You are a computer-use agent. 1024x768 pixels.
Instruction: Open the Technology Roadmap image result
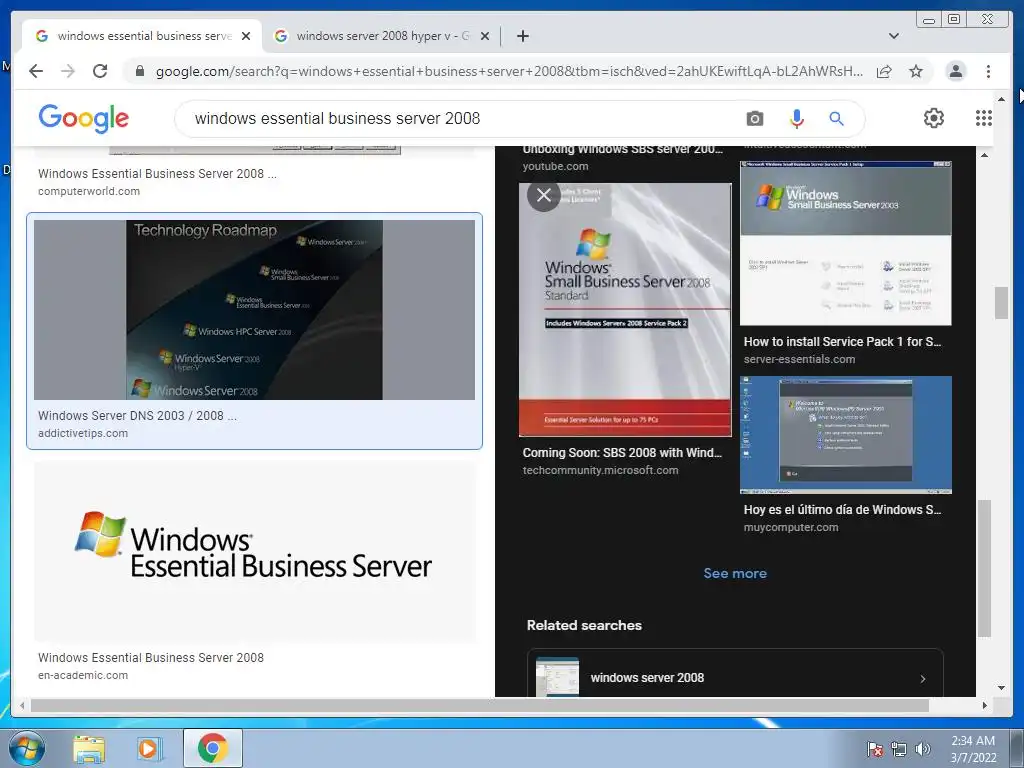tap(254, 310)
